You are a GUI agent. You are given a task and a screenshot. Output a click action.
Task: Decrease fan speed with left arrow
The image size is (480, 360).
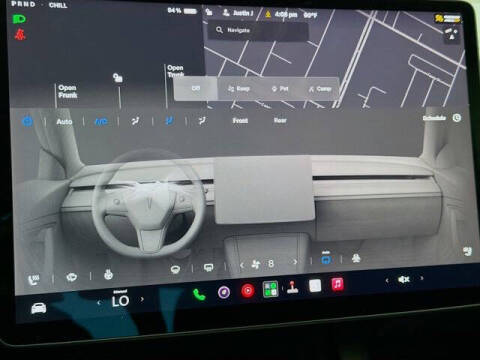(242, 265)
